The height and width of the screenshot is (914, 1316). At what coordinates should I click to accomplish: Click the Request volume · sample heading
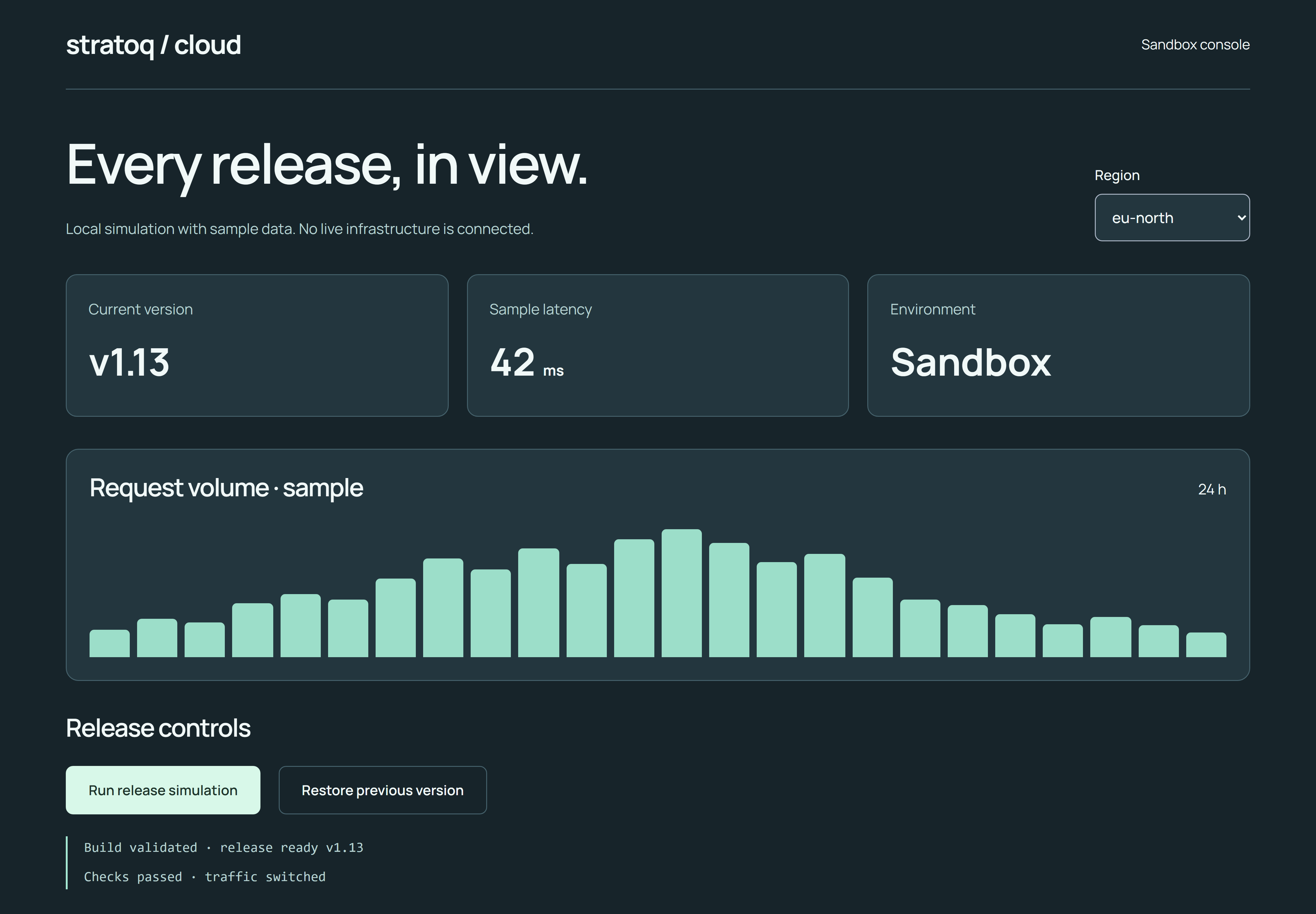(226, 488)
